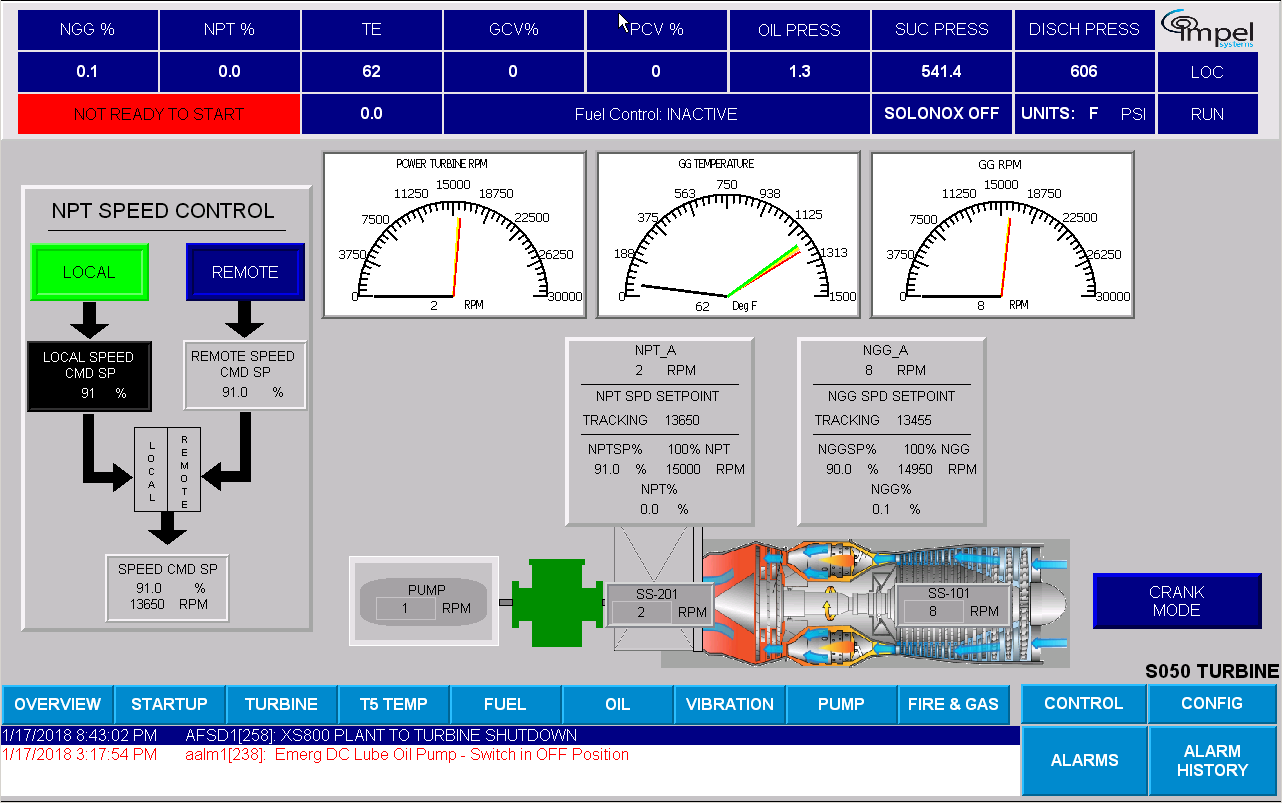Click the Impel Systems logo
This screenshot has height=803, width=1282.
1207,30
